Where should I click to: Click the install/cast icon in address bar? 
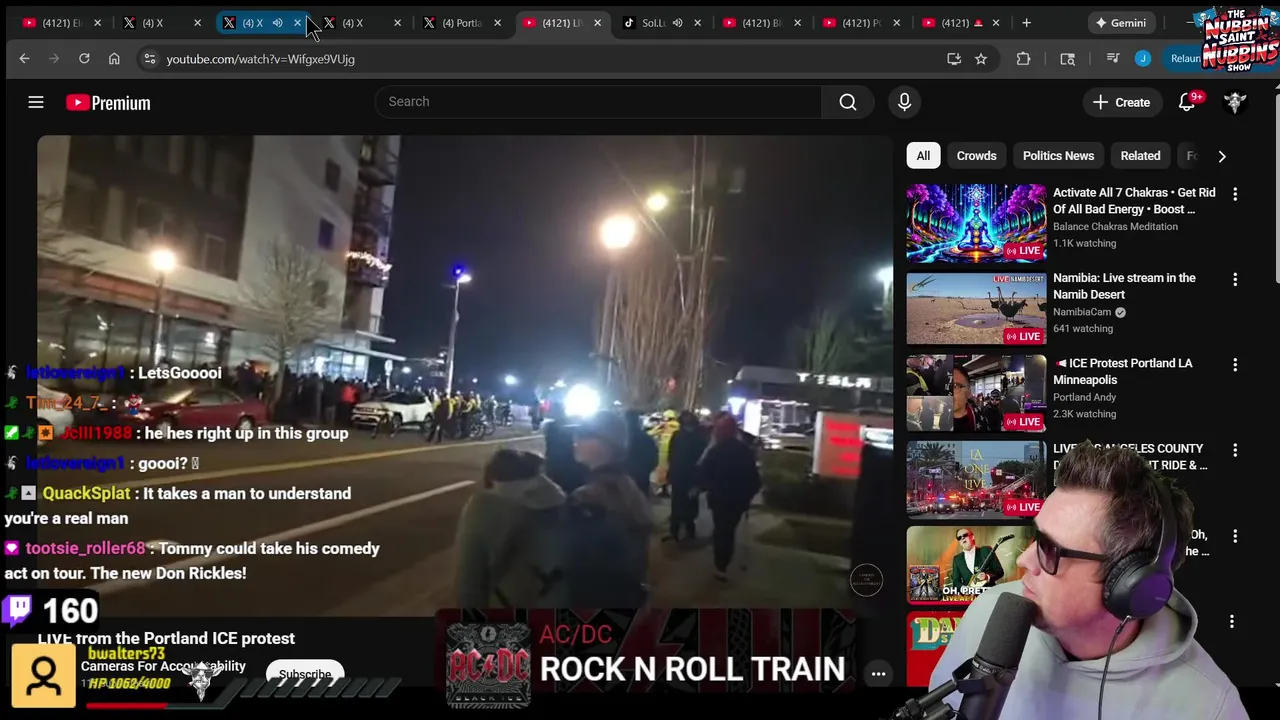pos(954,59)
